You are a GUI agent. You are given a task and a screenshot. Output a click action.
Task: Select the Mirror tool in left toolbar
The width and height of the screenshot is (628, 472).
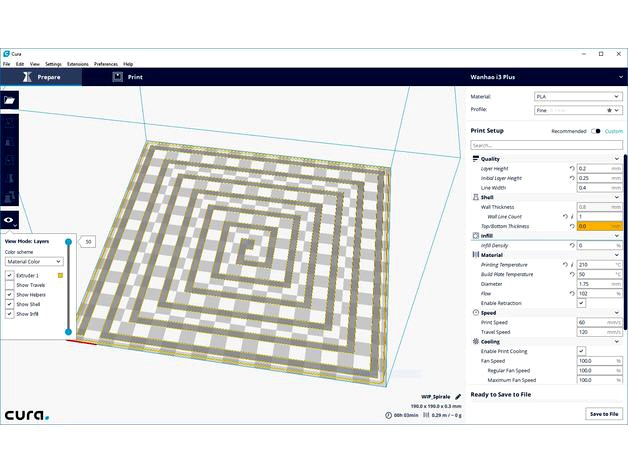tap(9, 179)
